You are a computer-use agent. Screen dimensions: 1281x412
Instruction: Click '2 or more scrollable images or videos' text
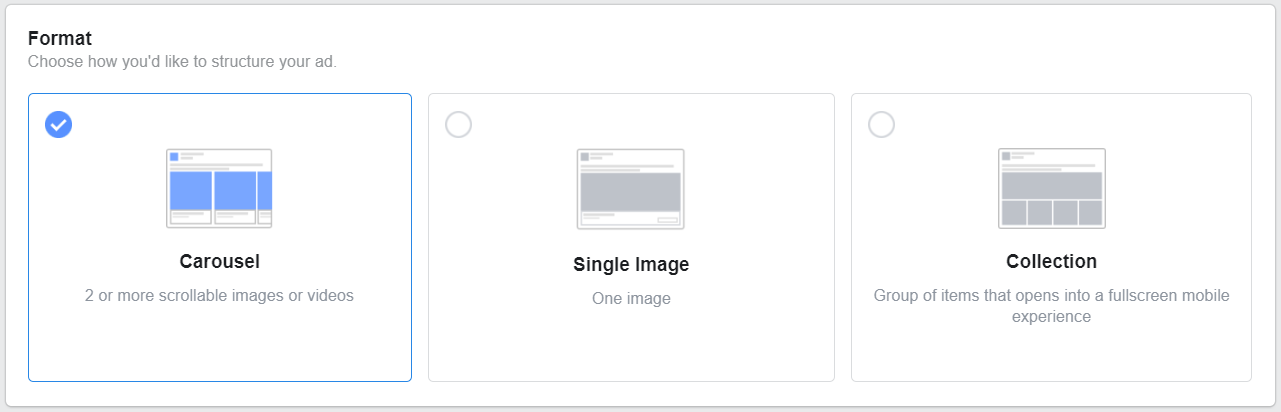coord(219,296)
